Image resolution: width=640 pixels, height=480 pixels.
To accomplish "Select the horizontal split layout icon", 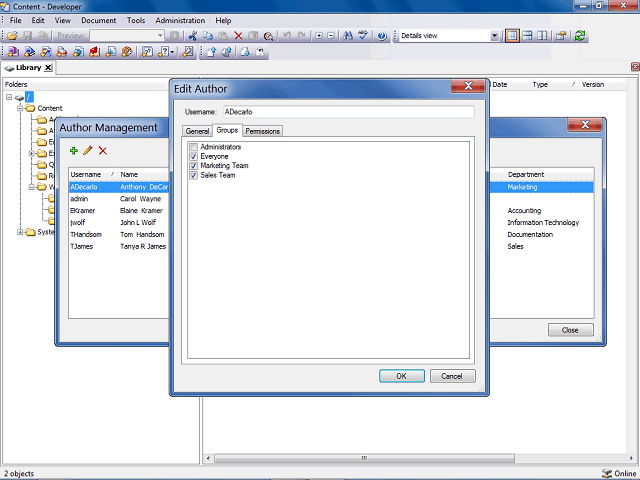I will pyautogui.click(x=527, y=36).
